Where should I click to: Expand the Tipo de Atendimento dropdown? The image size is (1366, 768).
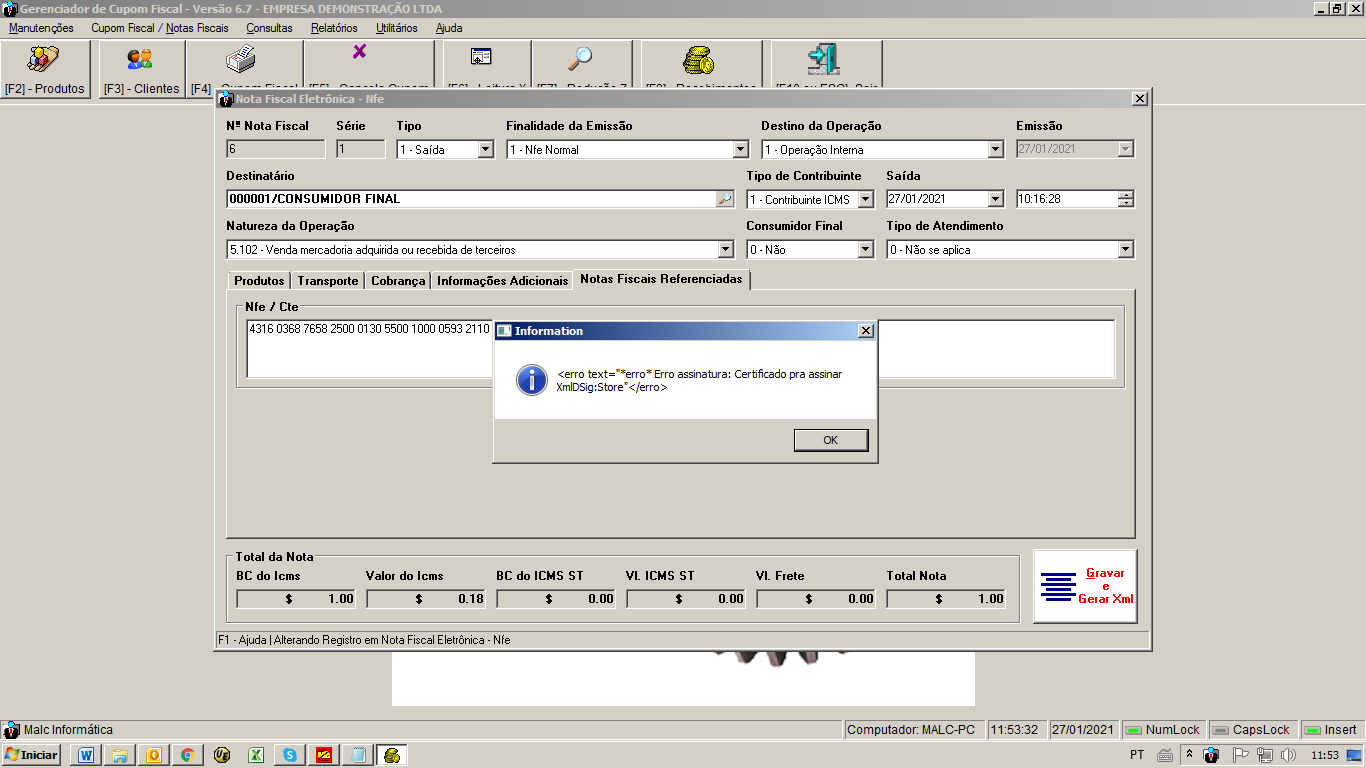1126,250
